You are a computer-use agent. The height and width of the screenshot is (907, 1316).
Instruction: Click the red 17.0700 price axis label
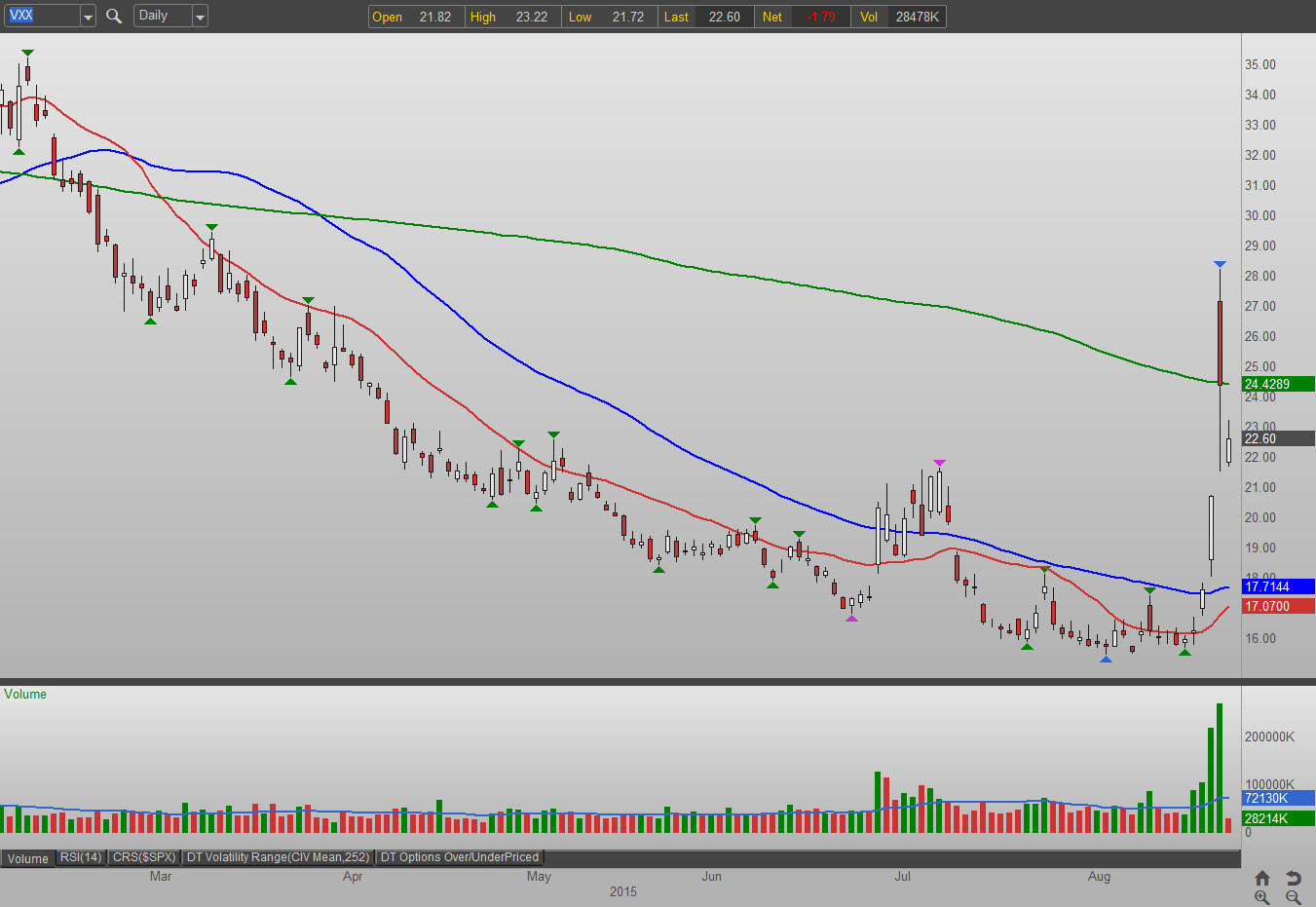(x=1278, y=606)
